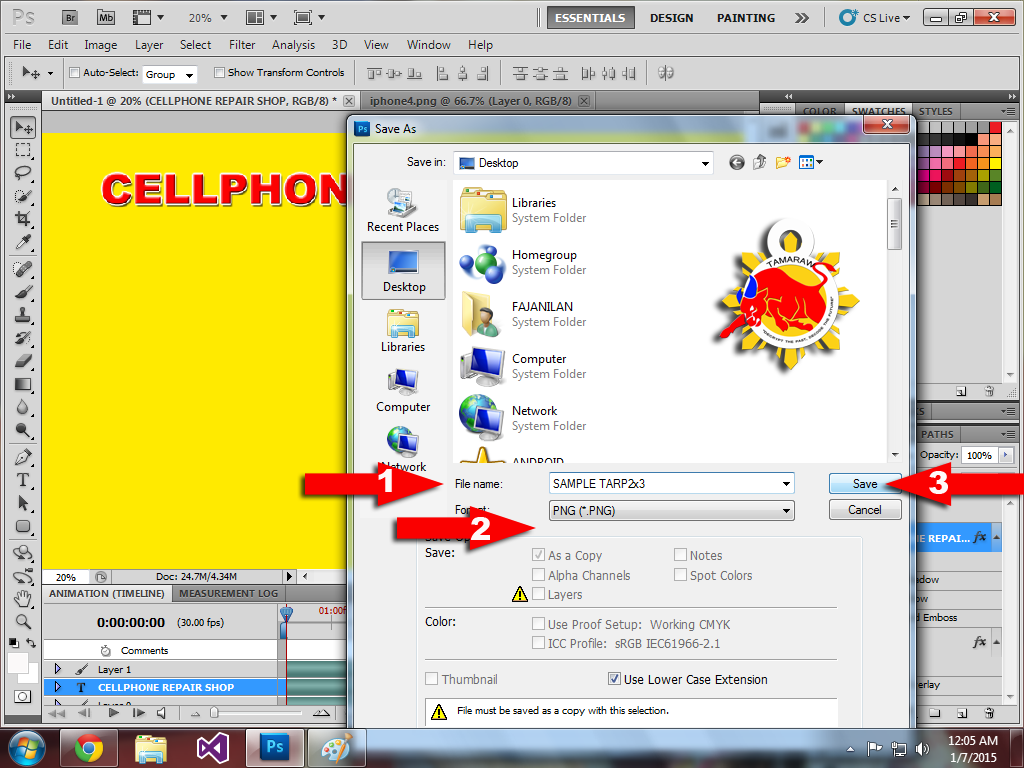Select the Crop tool
Screen dimensions: 1024x768
[23, 219]
